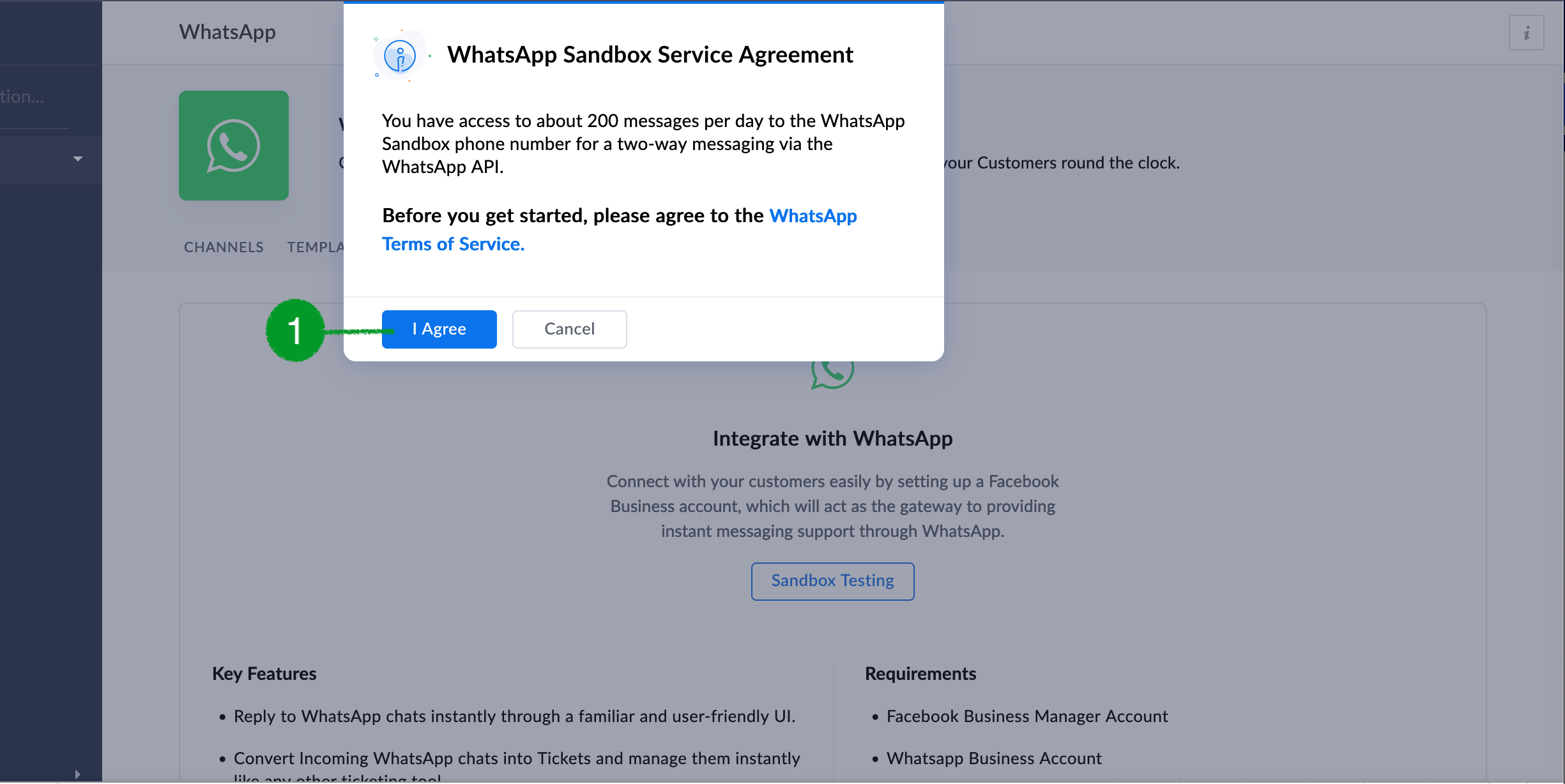The height and width of the screenshot is (784, 1565).
Task: Click the WhatsApp Sandbox Service Agreement title
Action: (x=650, y=55)
